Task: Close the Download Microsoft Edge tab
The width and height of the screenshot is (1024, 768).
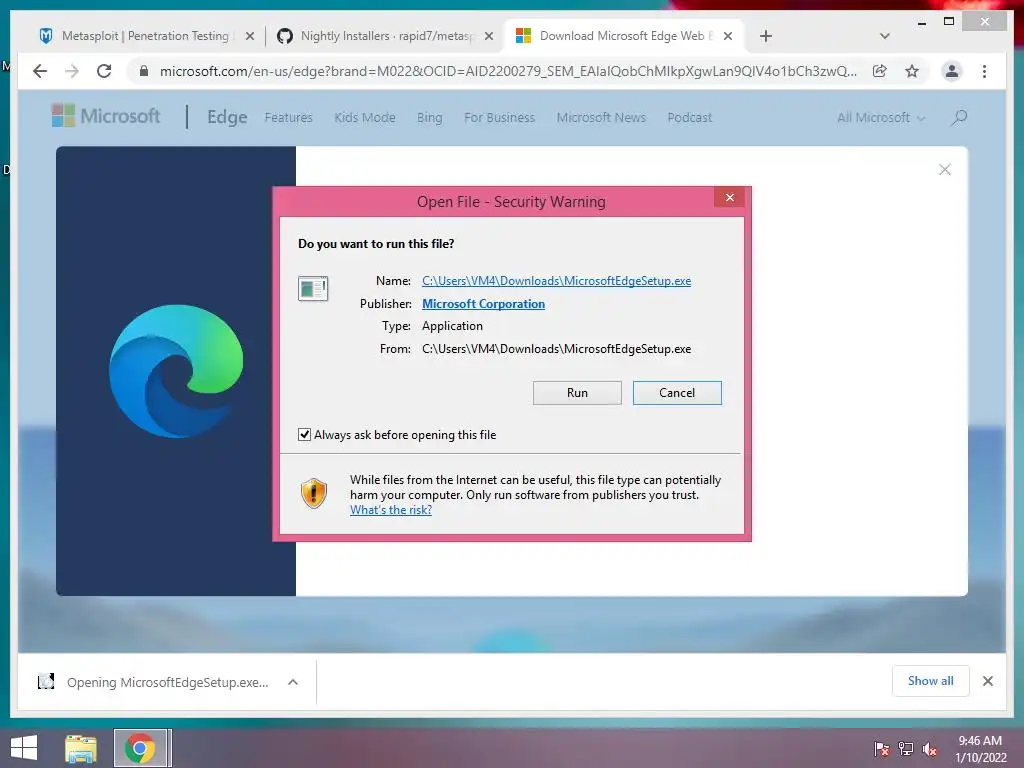Action: tap(728, 37)
